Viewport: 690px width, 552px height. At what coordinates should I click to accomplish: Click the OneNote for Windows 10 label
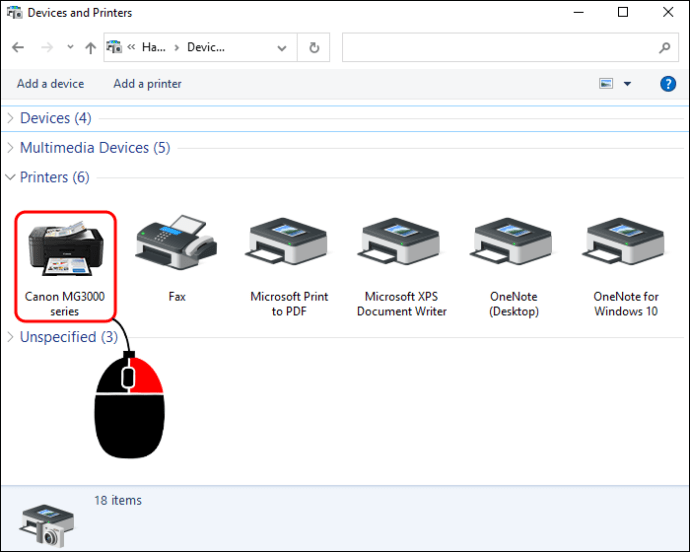(x=626, y=304)
